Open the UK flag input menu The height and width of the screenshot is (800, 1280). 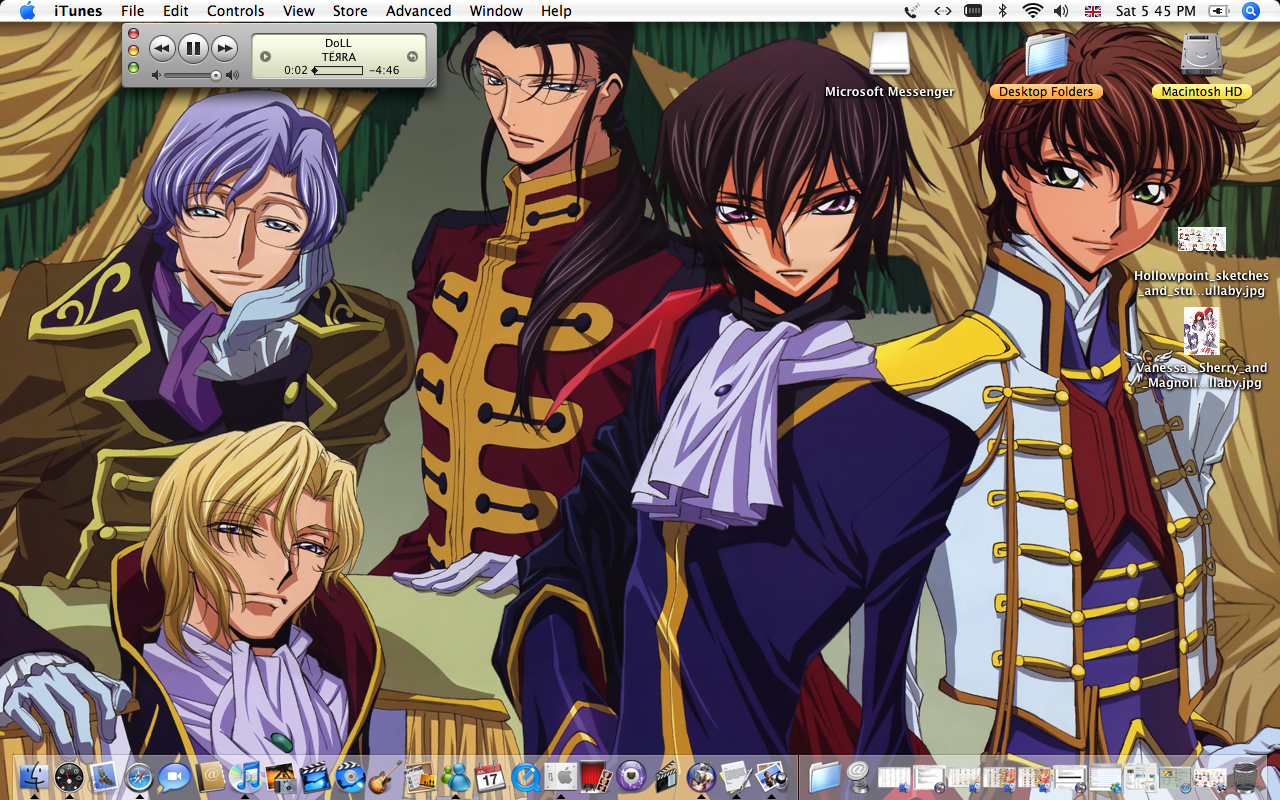pyautogui.click(x=1093, y=11)
